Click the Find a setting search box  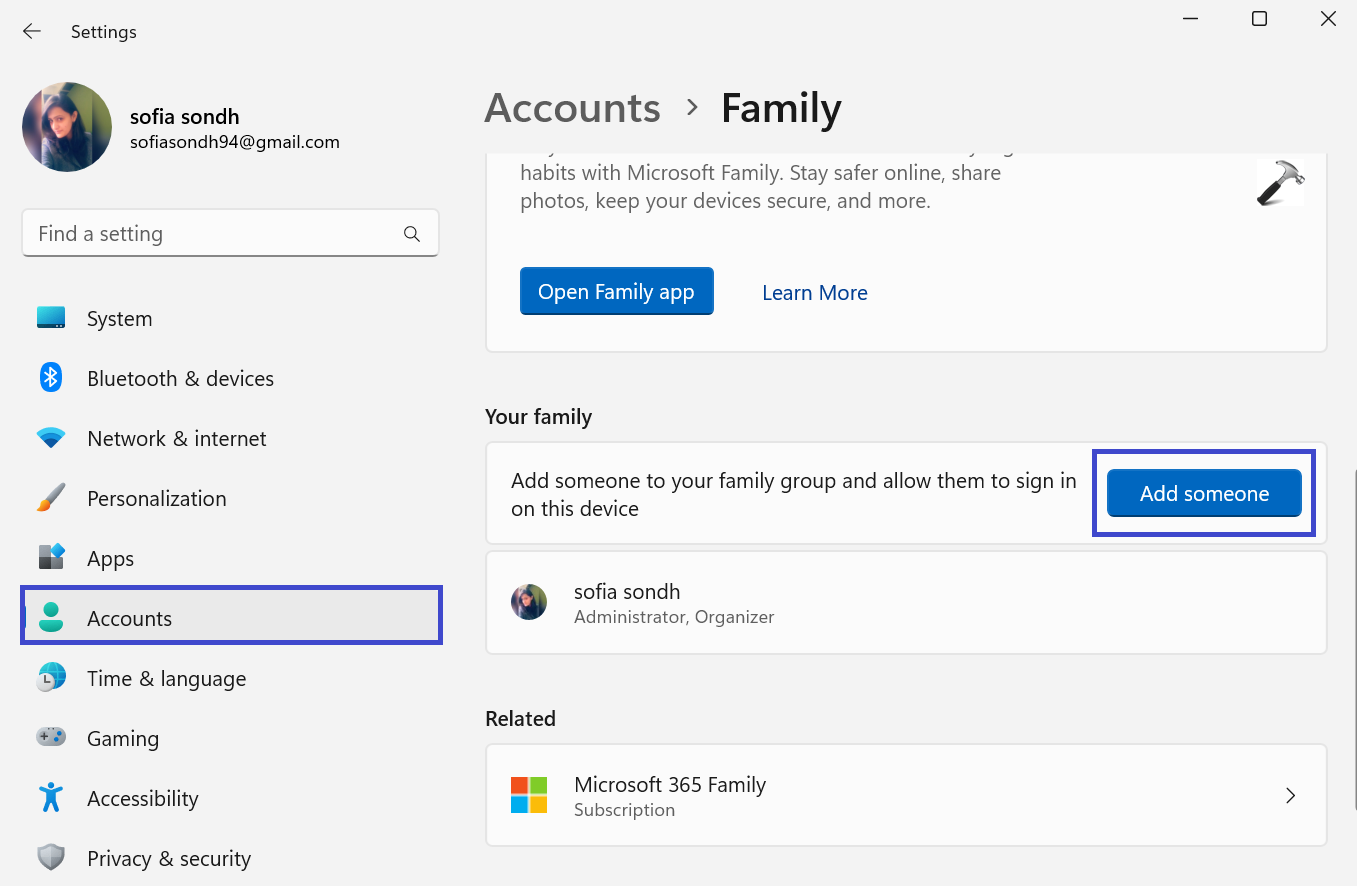(x=230, y=233)
